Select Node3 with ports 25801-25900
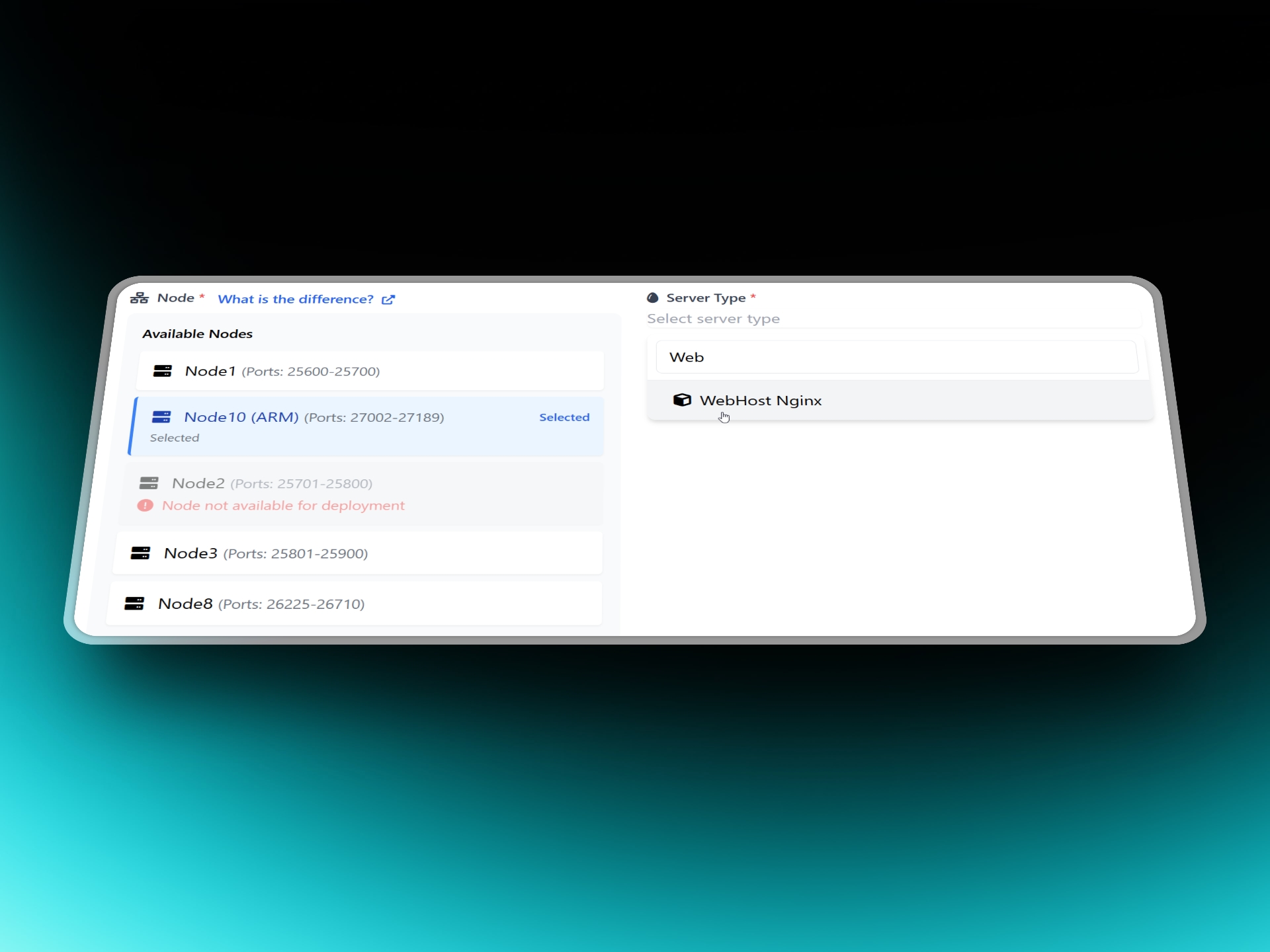This screenshot has width=1270, height=952. click(x=358, y=553)
